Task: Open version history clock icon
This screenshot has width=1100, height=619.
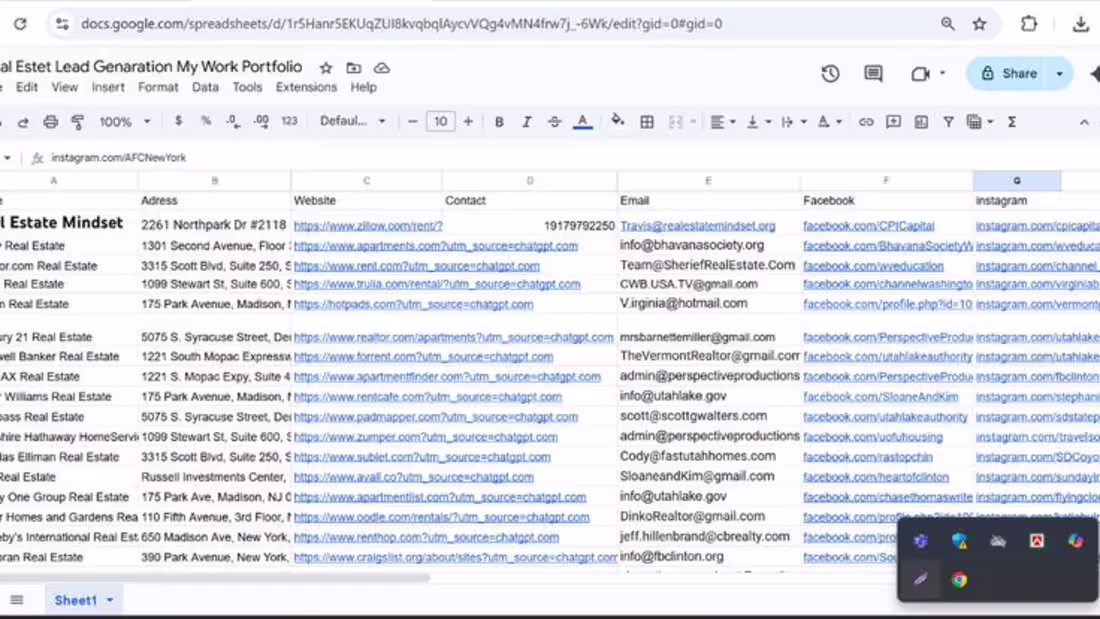Action: [831, 74]
